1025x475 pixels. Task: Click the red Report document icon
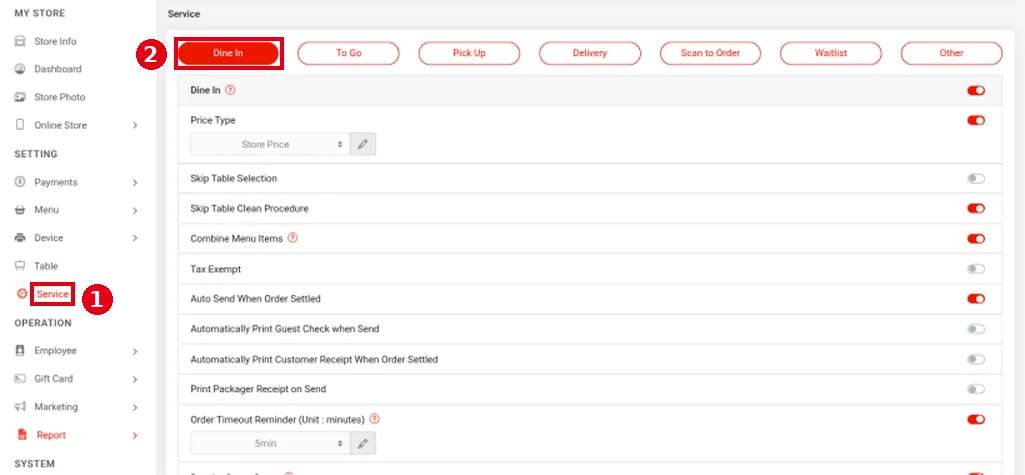click(22, 434)
